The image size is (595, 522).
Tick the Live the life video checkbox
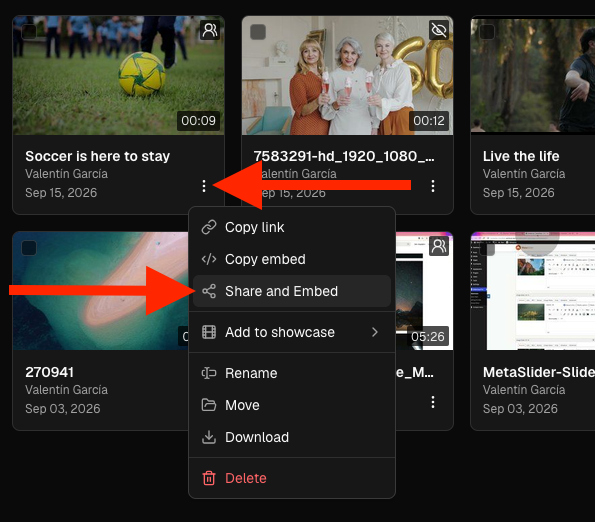[x=487, y=32]
